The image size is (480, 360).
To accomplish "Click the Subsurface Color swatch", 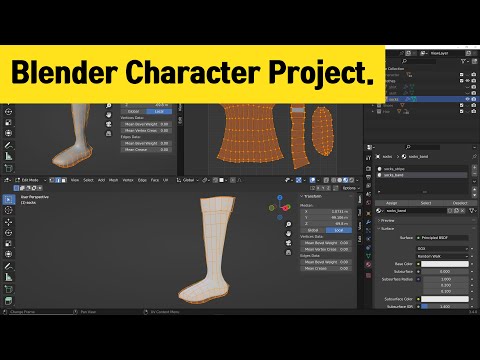I will [445, 299].
